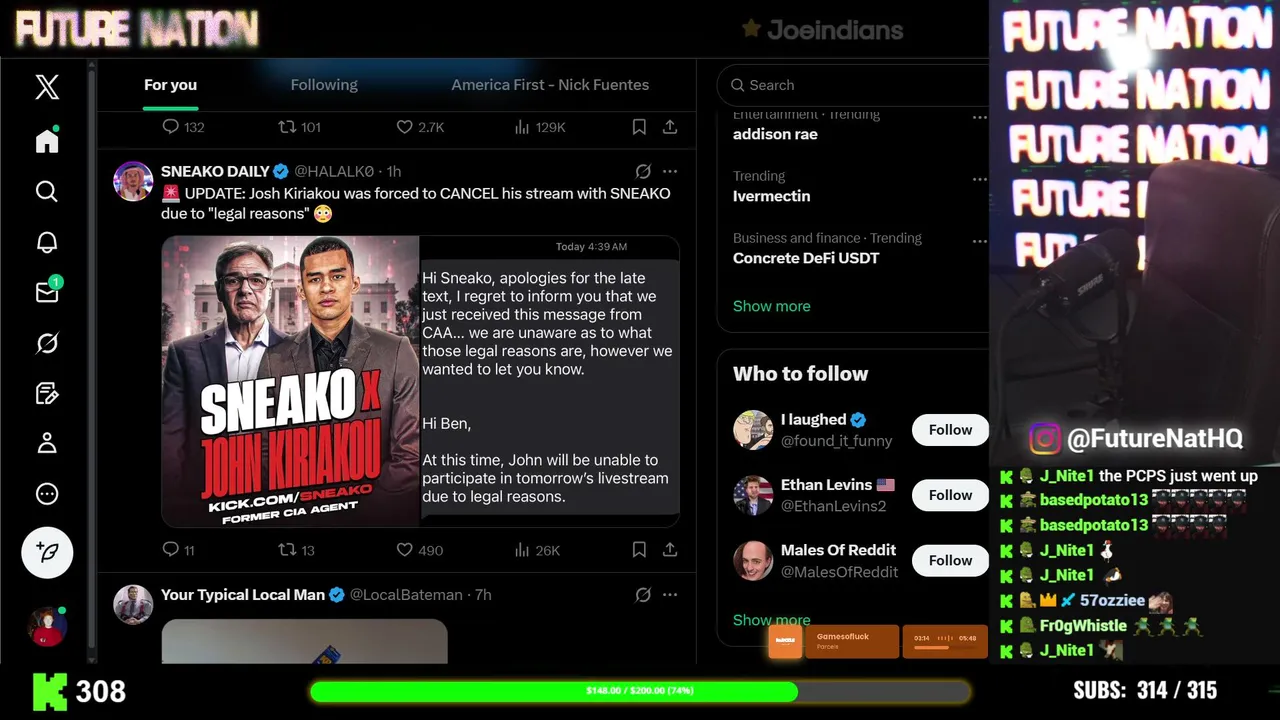Switch to America First - Nick Fuentes tab

pyautogui.click(x=550, y=85)
